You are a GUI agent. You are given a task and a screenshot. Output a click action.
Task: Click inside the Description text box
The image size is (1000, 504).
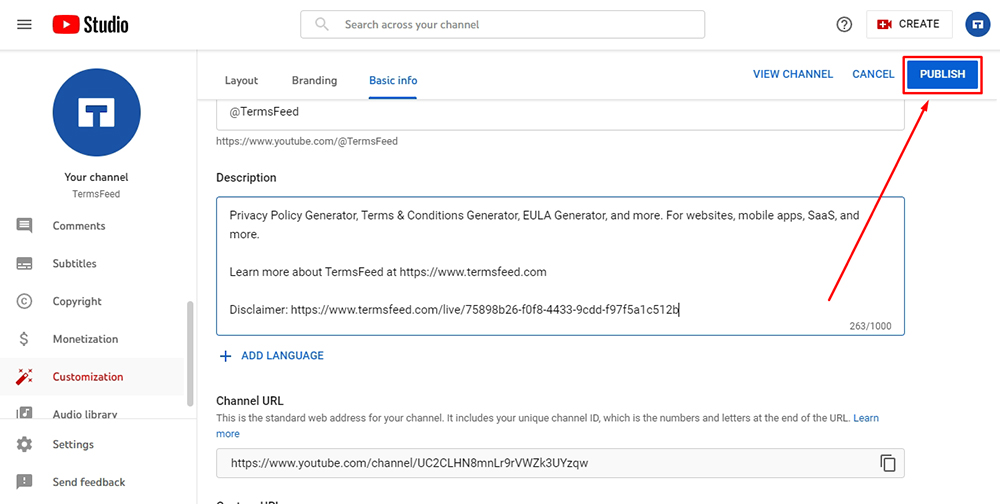pyautogui.click(x=561, y=266)
